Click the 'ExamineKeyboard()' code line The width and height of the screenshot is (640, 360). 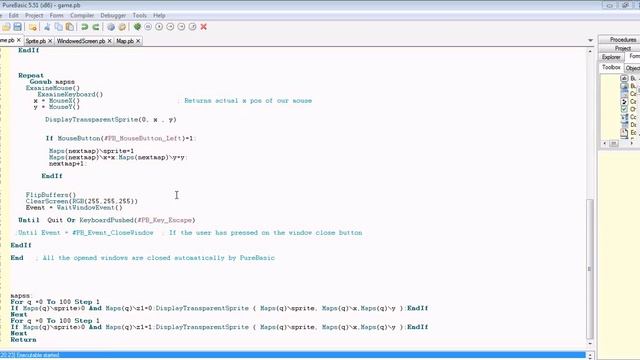(x=70, y=94)
